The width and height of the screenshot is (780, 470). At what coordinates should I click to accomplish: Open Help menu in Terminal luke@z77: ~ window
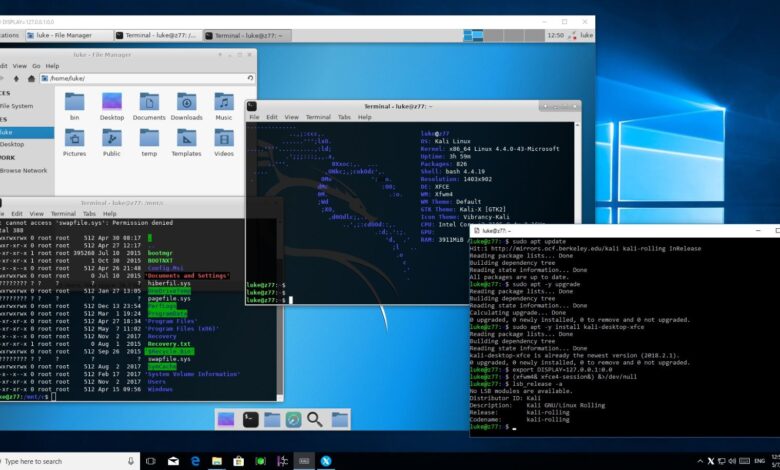(x=365, y=117)
